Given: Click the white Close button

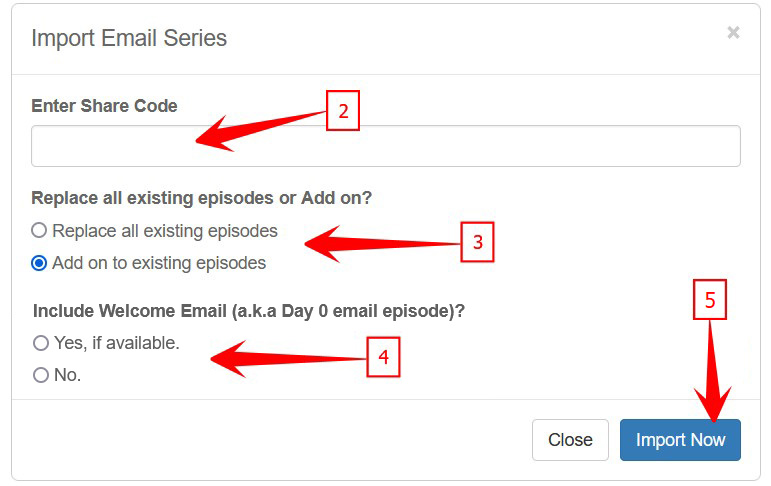Looking at the screenshot, I should [570, 440].
